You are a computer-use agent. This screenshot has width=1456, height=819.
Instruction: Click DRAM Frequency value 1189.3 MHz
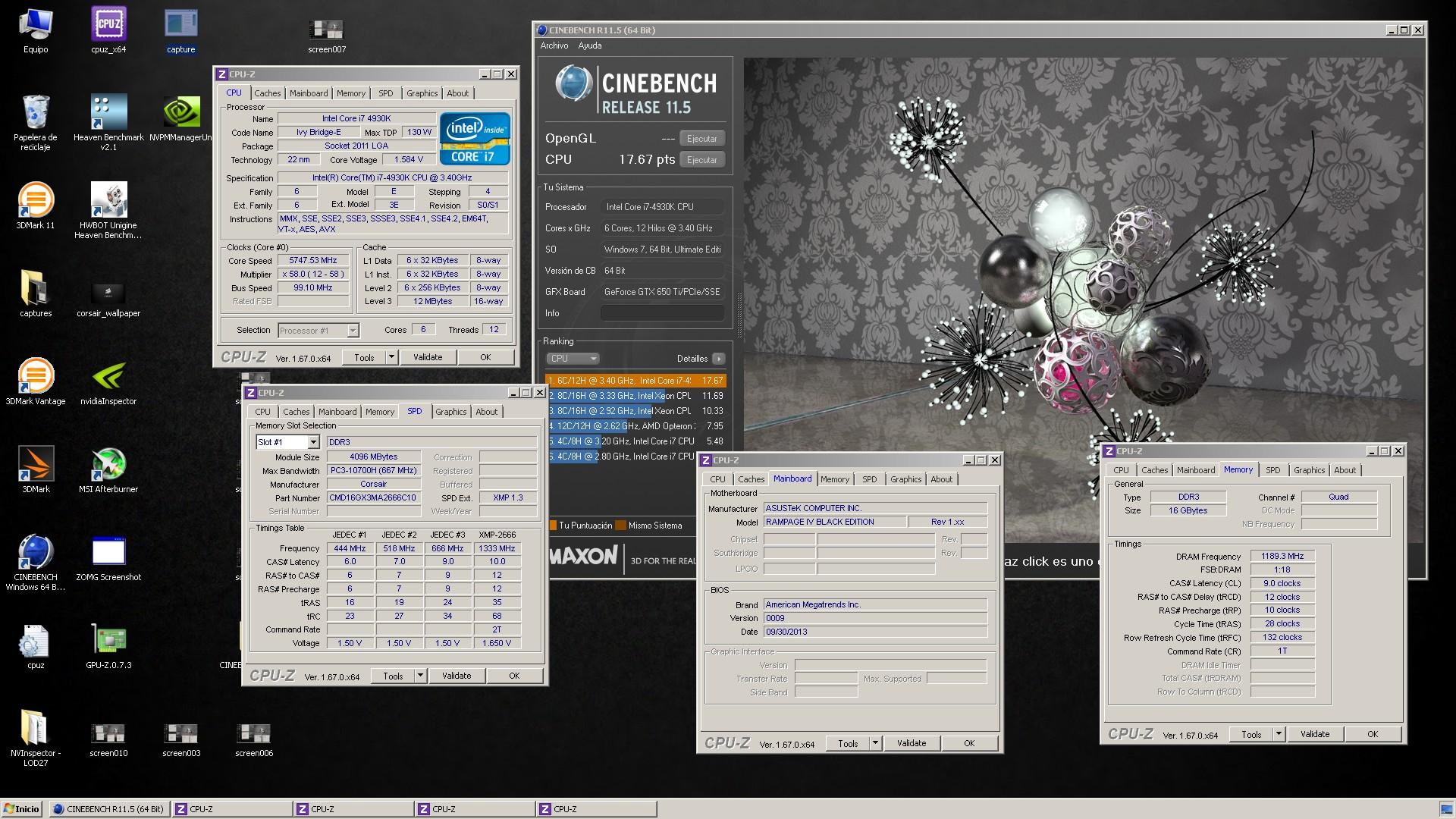(1282, 557)
